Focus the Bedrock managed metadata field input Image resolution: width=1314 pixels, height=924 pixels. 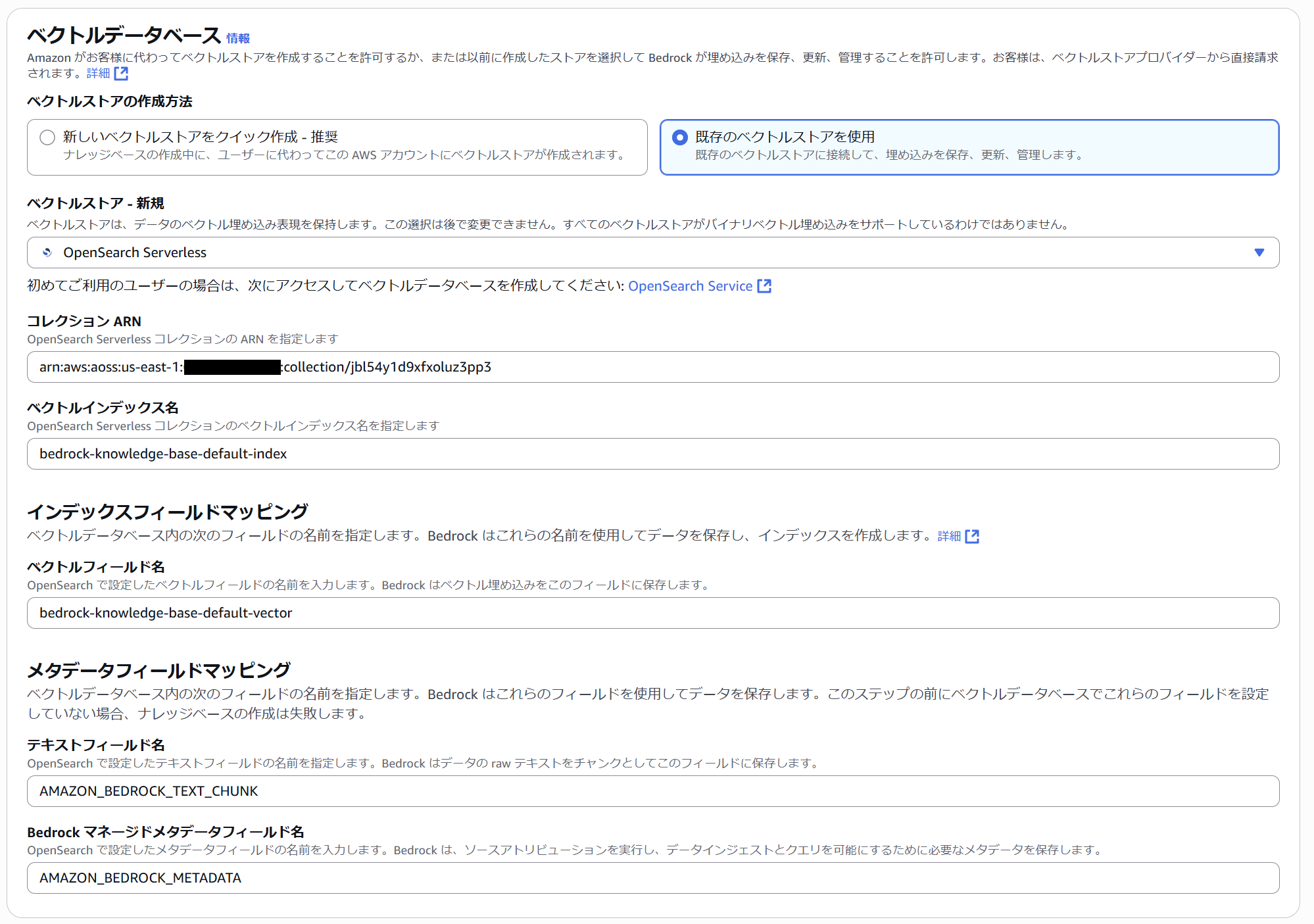coord(652,878)
